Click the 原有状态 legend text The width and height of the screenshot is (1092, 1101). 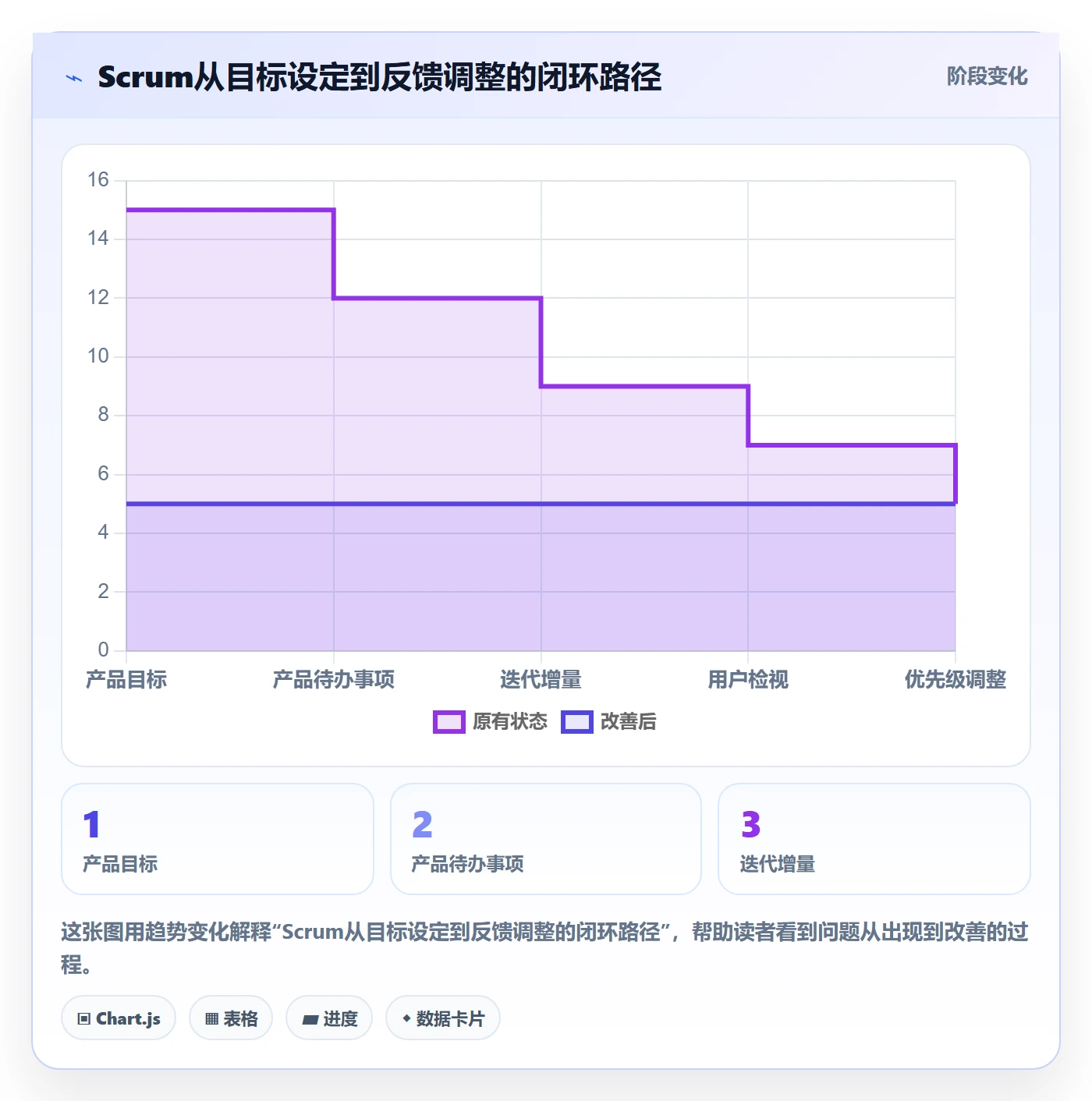click(510, 722)
